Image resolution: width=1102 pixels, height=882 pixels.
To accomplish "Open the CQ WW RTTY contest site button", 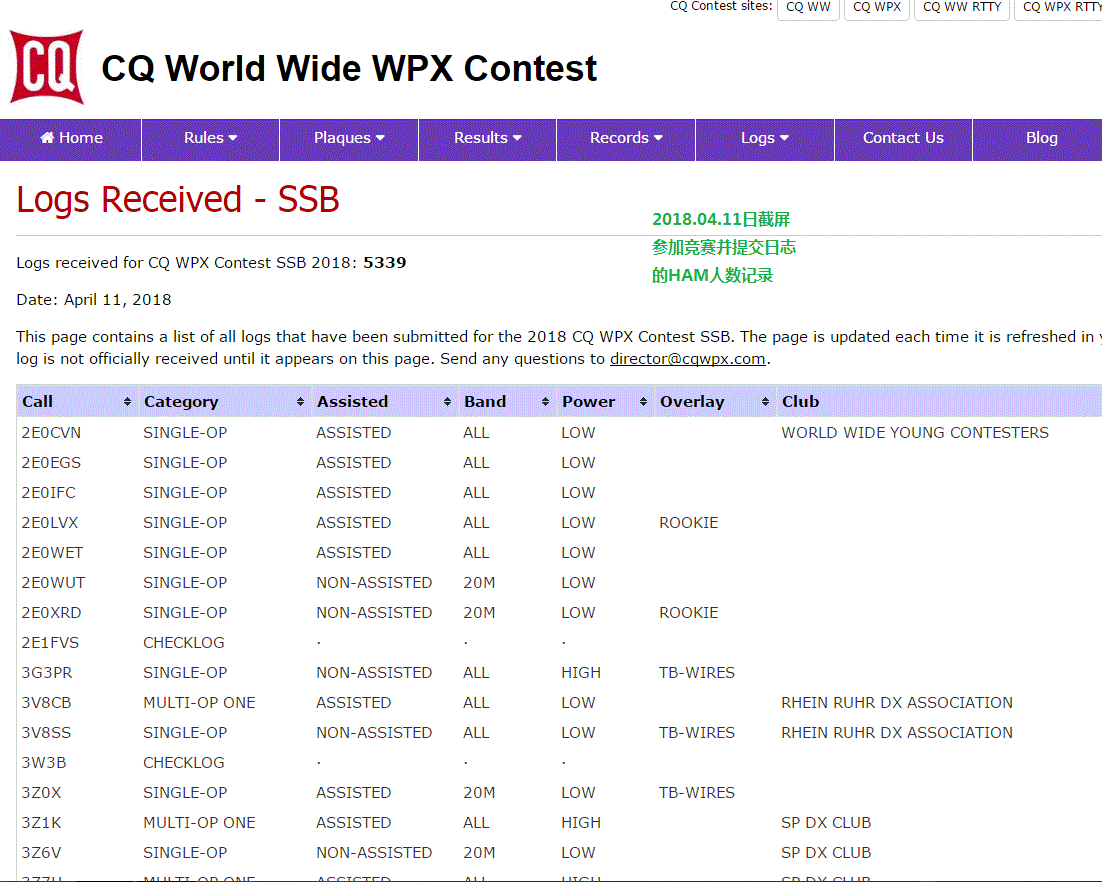I will (961, 8).
